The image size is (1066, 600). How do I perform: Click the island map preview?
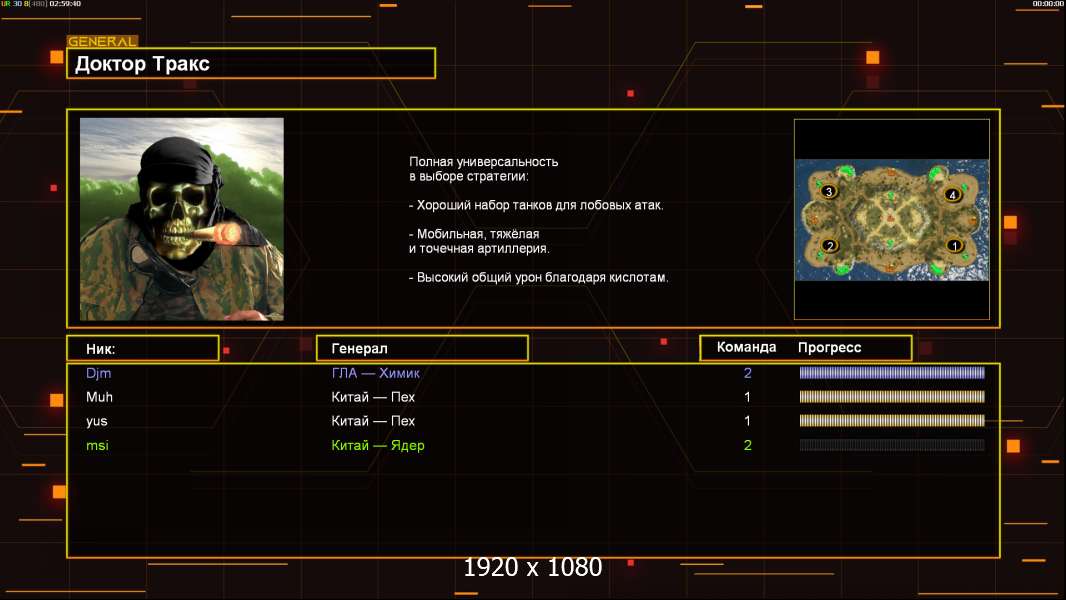pos(892,219)
